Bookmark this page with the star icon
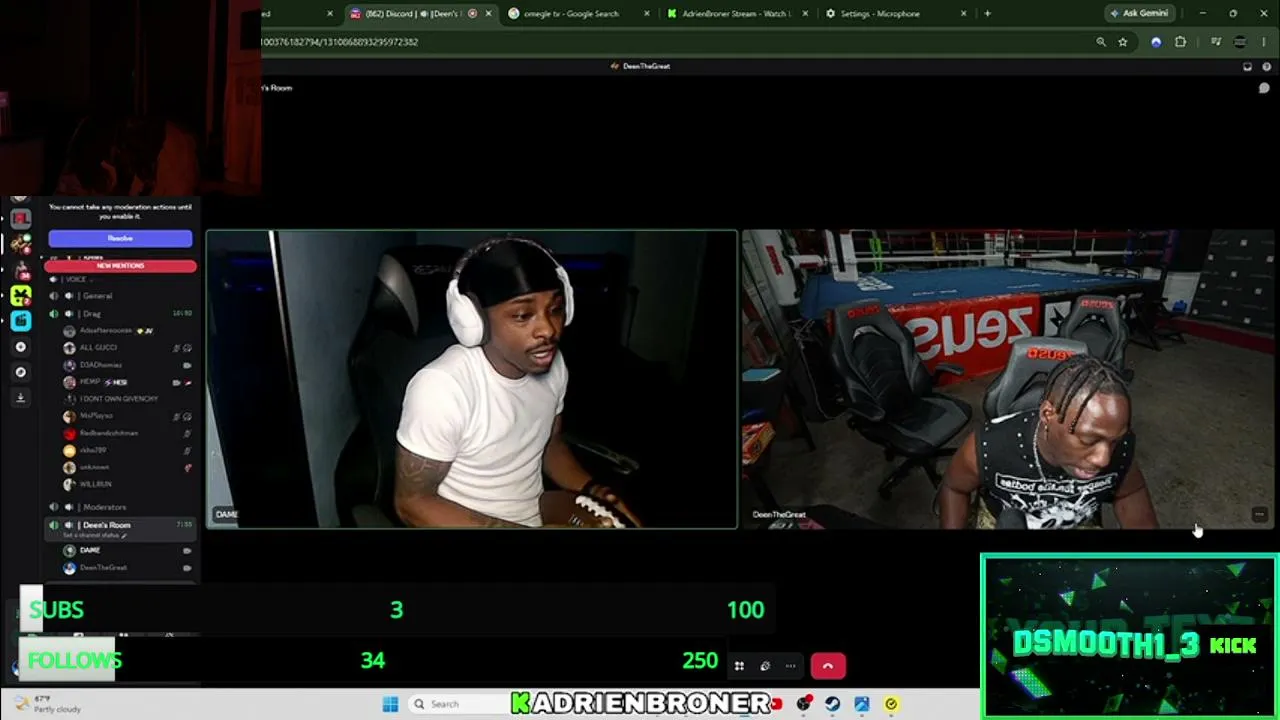The width and height of the screenshot is (1280, 720). (1123, 42)
